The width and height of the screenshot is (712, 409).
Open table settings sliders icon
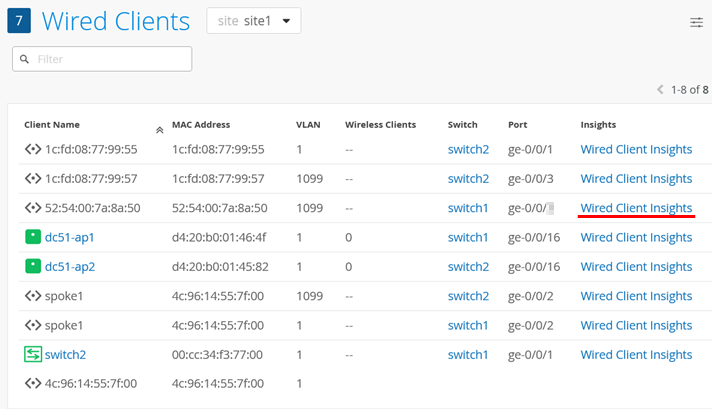696,22
